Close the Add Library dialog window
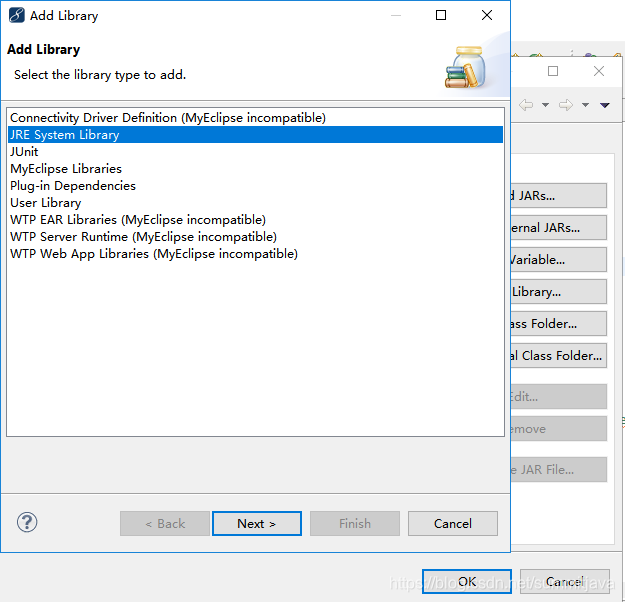The height and width of the screenshot is (602, 625). [487, 15]
